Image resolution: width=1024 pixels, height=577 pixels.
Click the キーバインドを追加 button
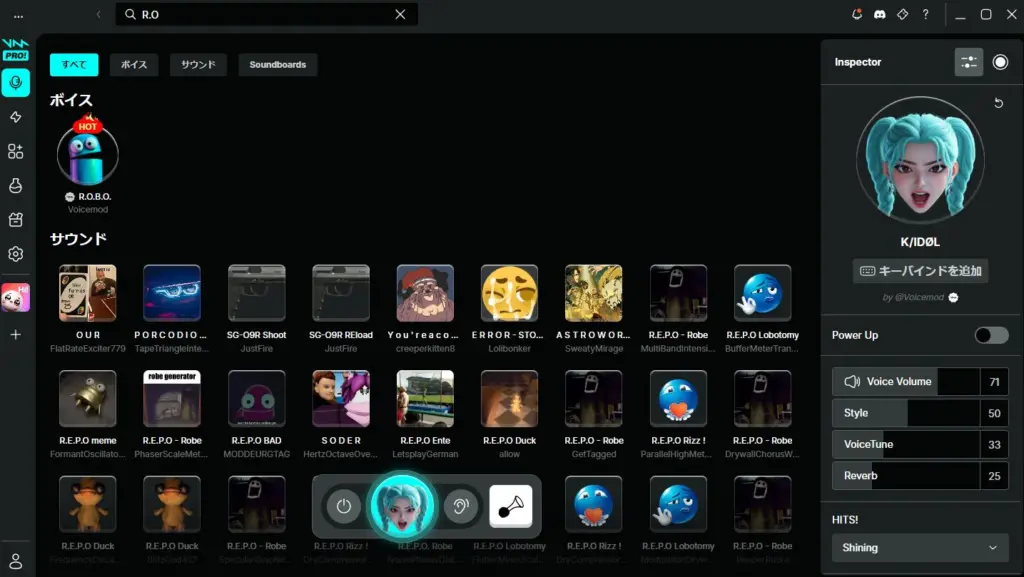tap(920, 271)
